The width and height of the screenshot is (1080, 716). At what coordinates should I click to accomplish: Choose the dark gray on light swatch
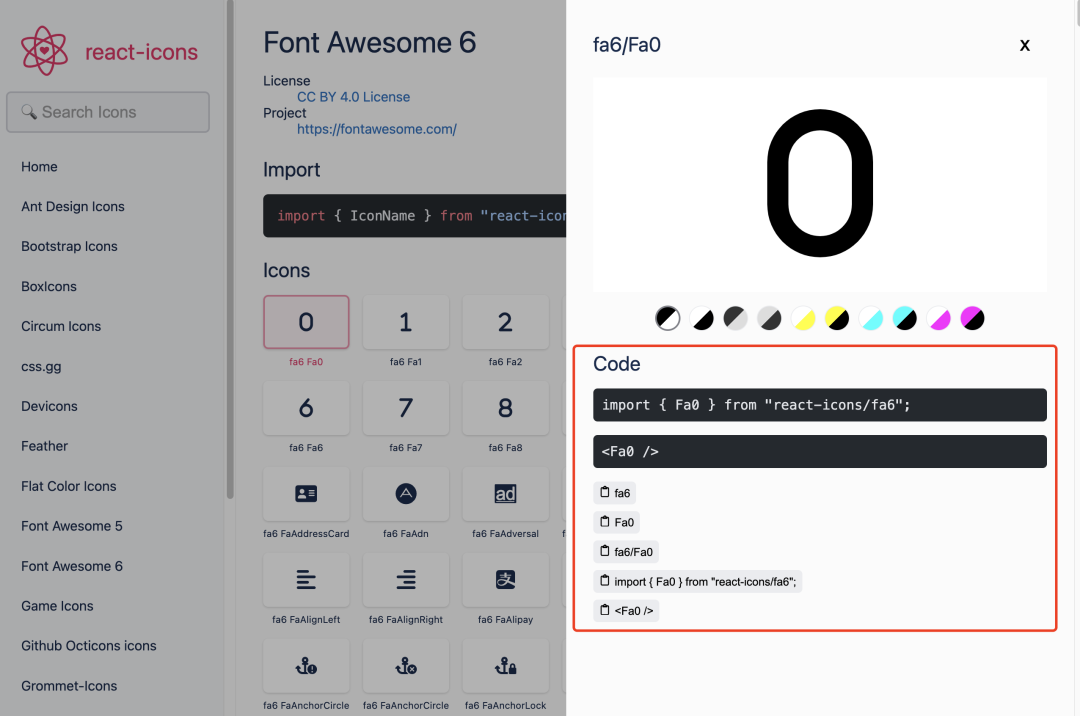pyautogui.click(x=735, y=318)
